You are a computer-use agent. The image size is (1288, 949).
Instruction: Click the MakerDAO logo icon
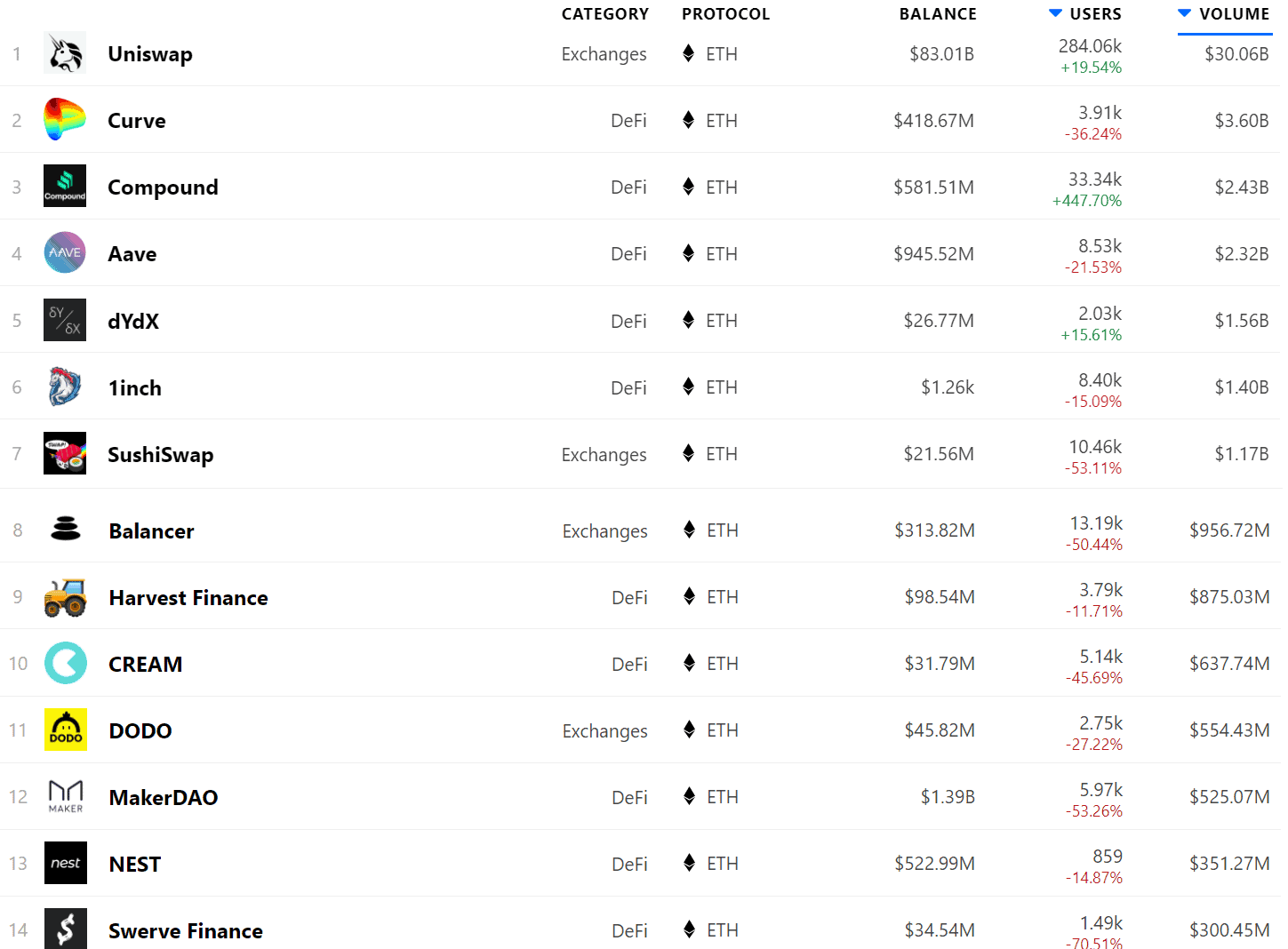[x=66, y=797]
